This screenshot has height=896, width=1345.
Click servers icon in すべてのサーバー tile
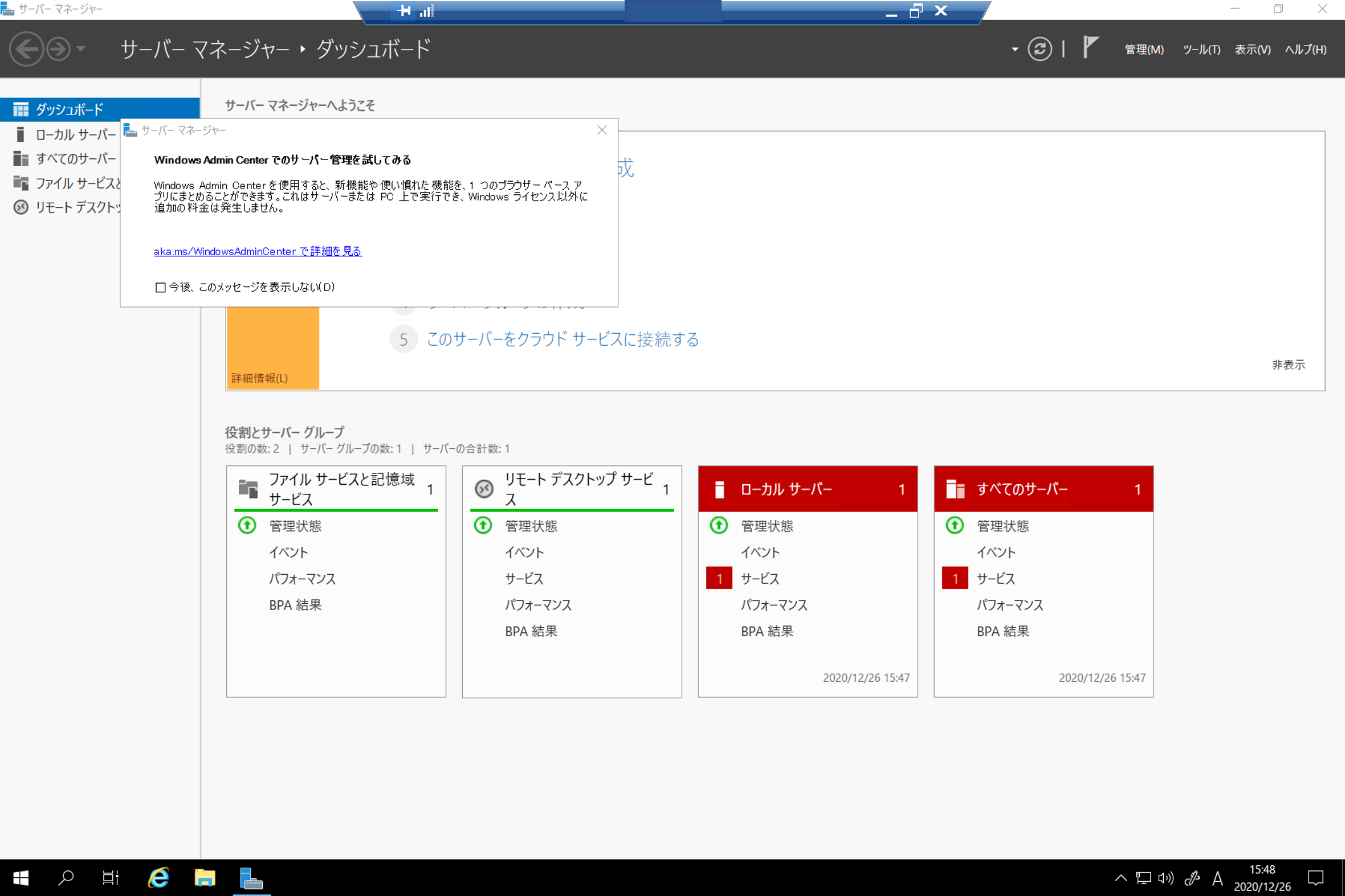pos(955,489)
